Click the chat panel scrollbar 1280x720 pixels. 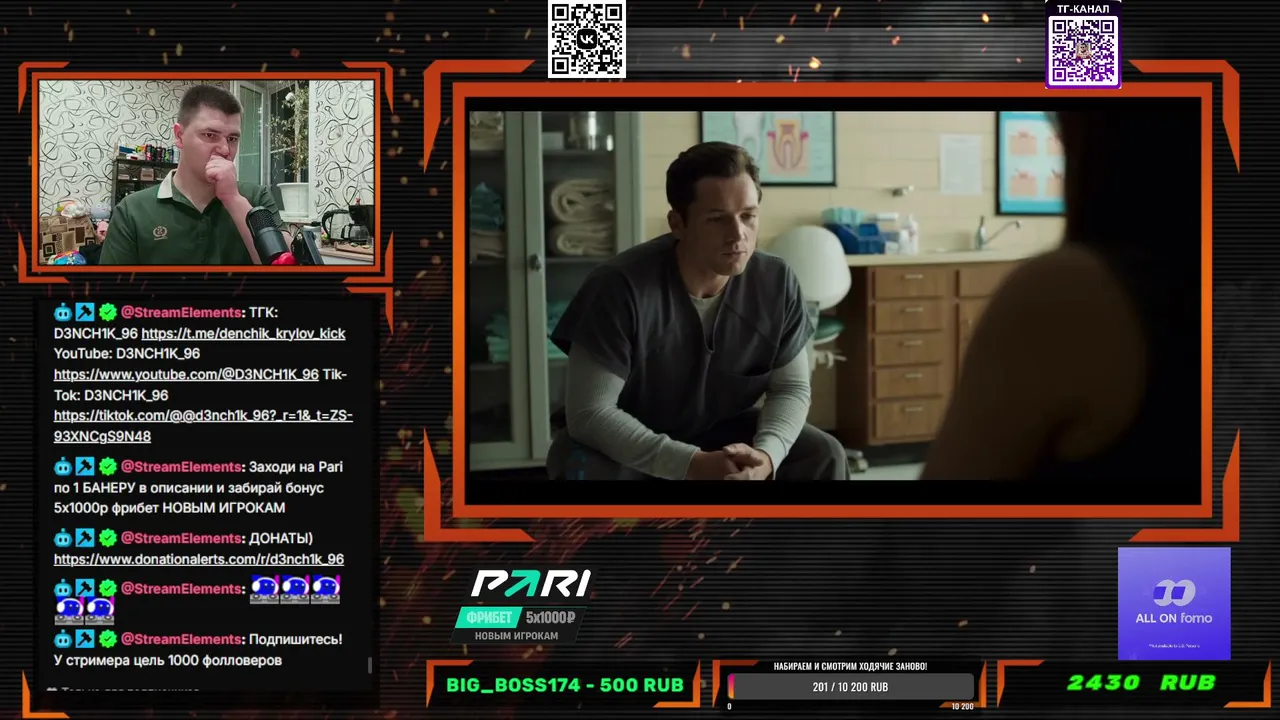pos(370,665)
